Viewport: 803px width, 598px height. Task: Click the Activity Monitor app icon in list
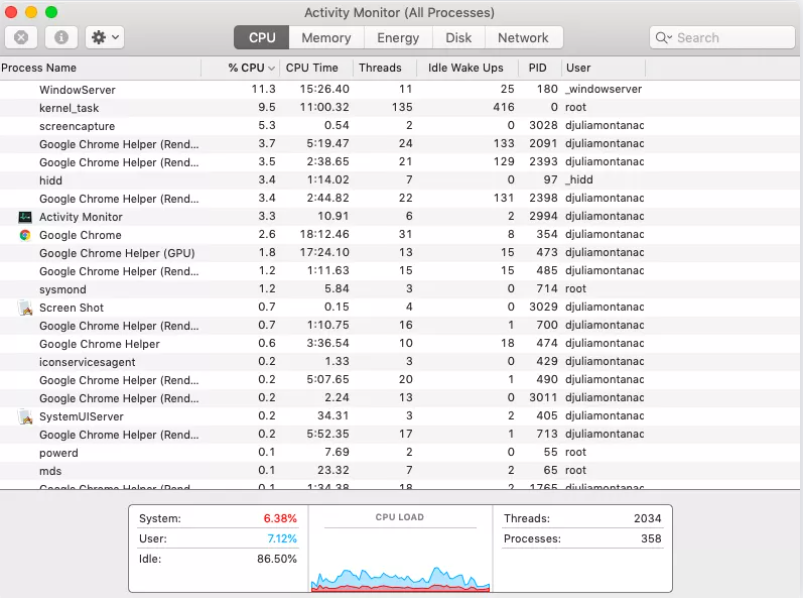(25, 217)
